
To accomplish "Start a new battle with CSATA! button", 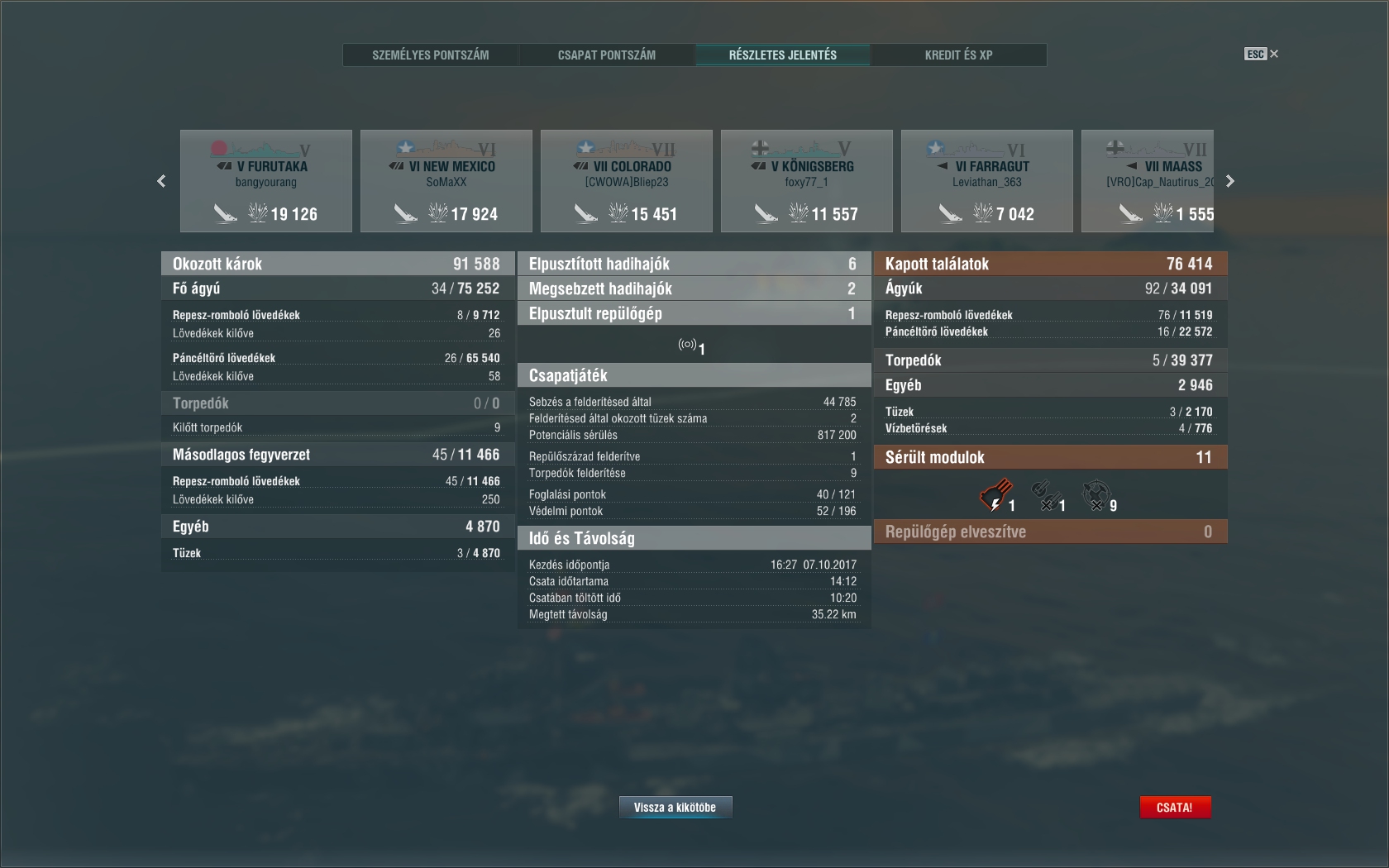I will point(1175,808).
